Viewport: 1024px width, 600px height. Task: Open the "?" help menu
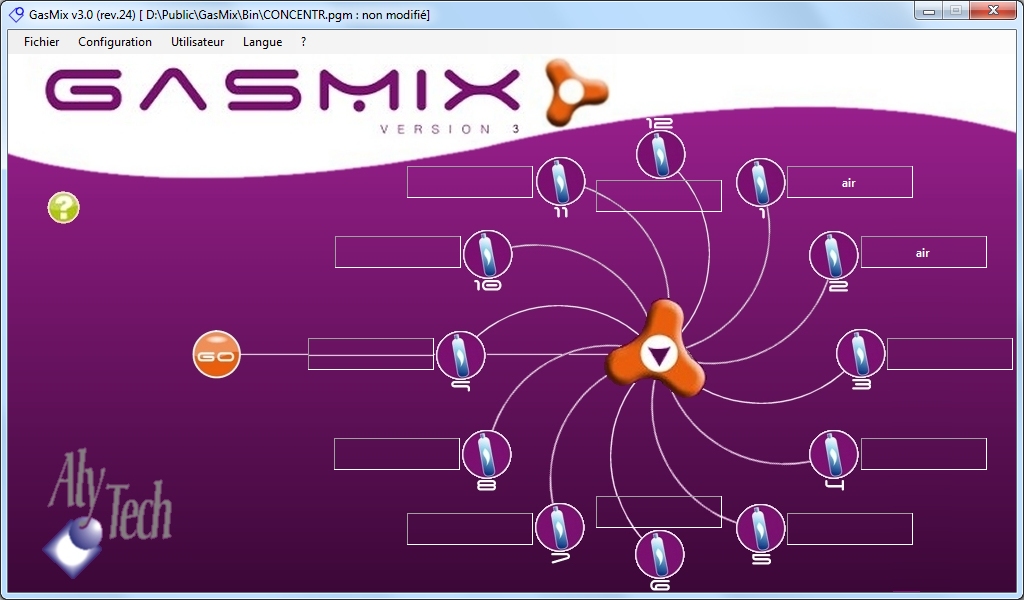303,42
